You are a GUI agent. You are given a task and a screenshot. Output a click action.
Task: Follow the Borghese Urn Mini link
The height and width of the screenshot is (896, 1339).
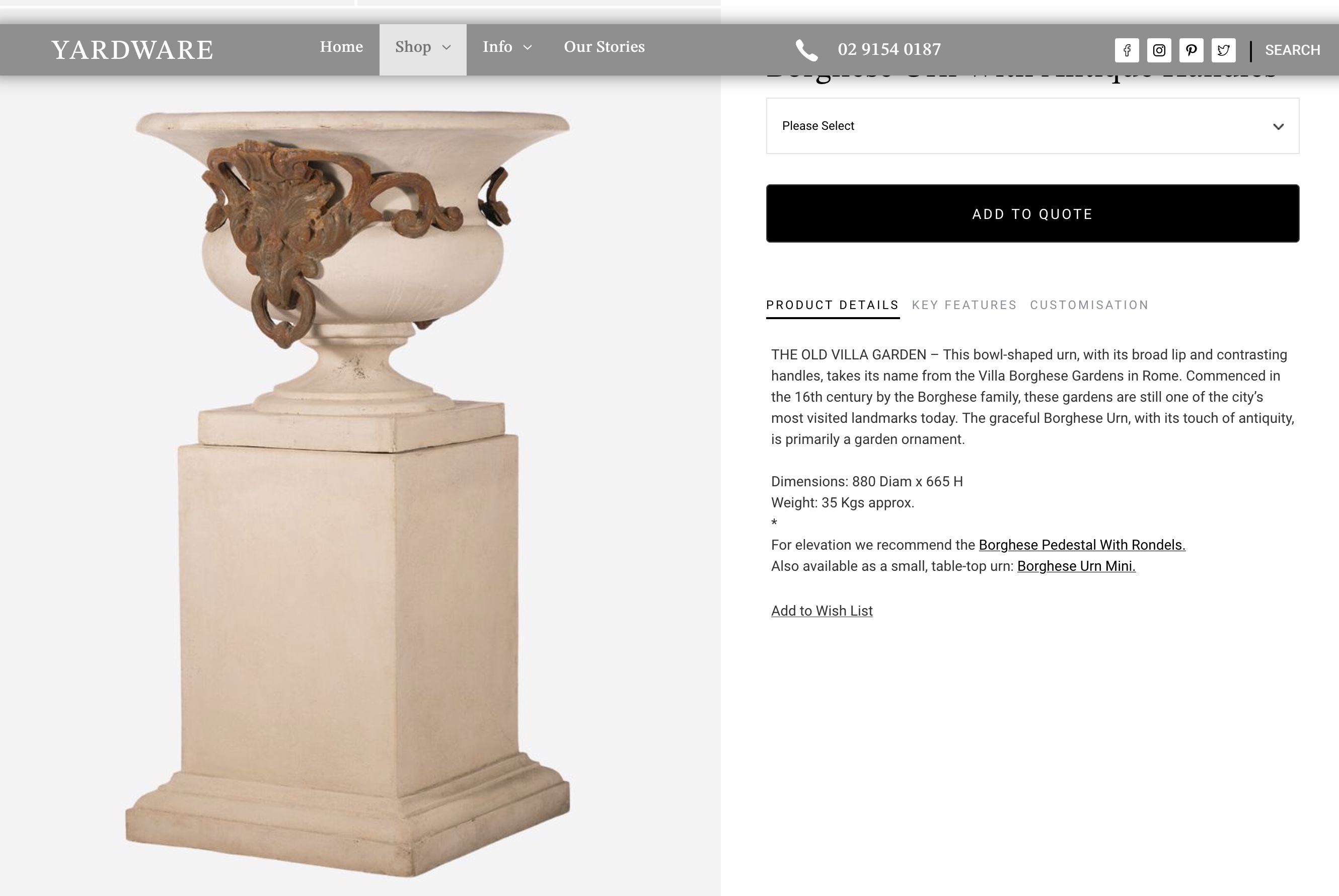pyautogui.click(x=1076, y=566)
